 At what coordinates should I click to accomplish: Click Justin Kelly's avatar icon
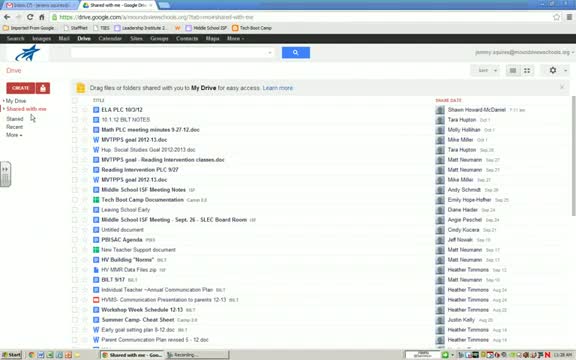(x=440, y=320)
